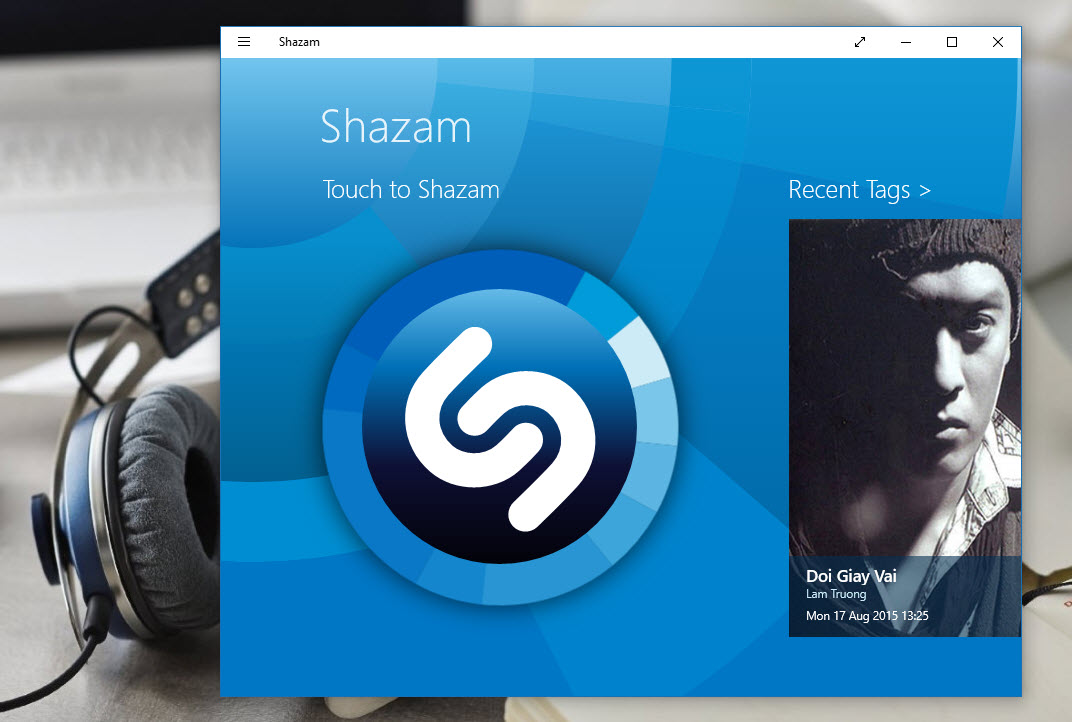Viewport: 1072px width, 722px height.
Task: Click the artist name Lam Truong
Action: [836, 594]
